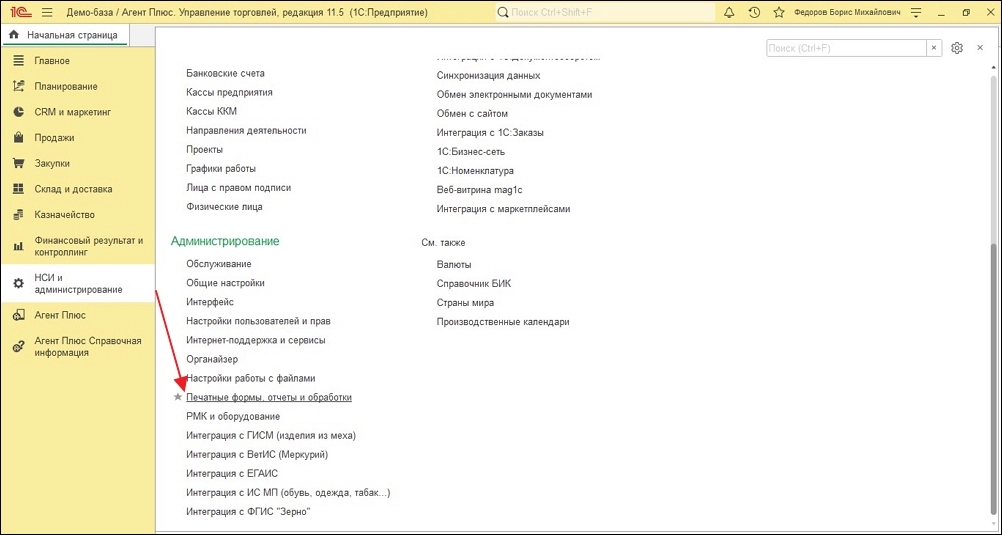
Task: Open РМК и оборудование
Action: [233, 417]
